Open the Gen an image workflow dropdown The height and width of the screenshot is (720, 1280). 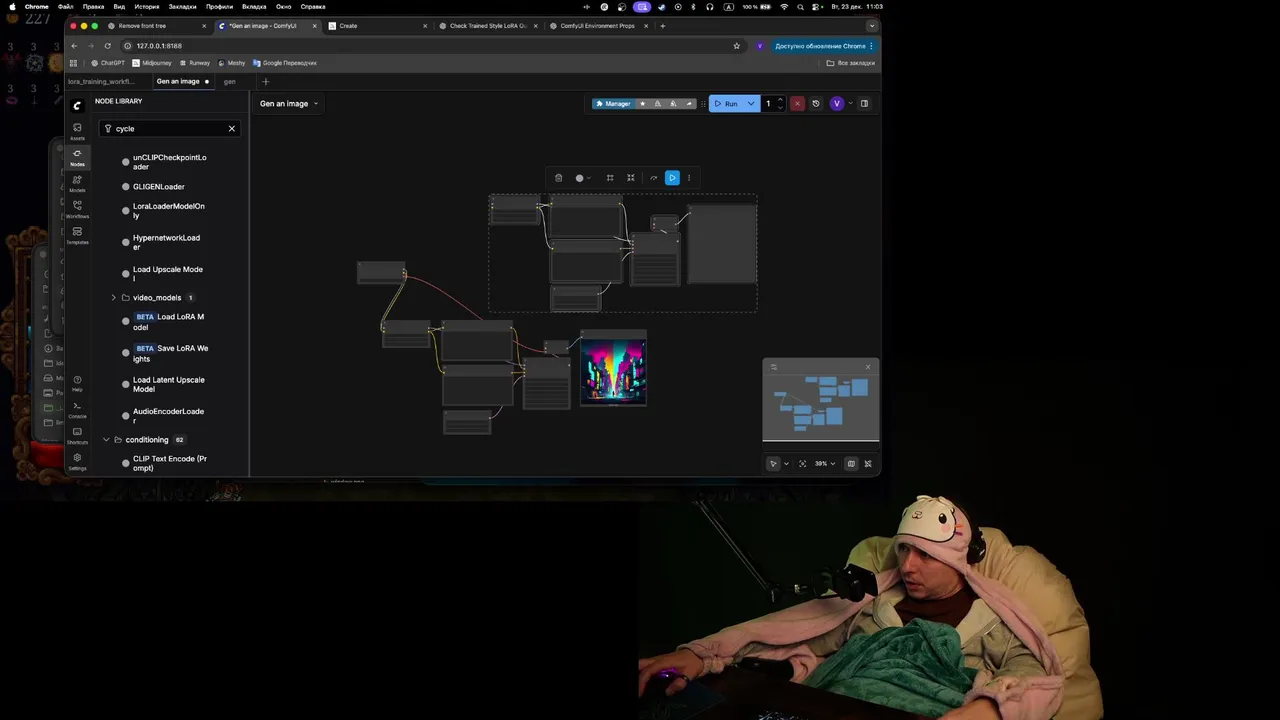coord(289,104)
